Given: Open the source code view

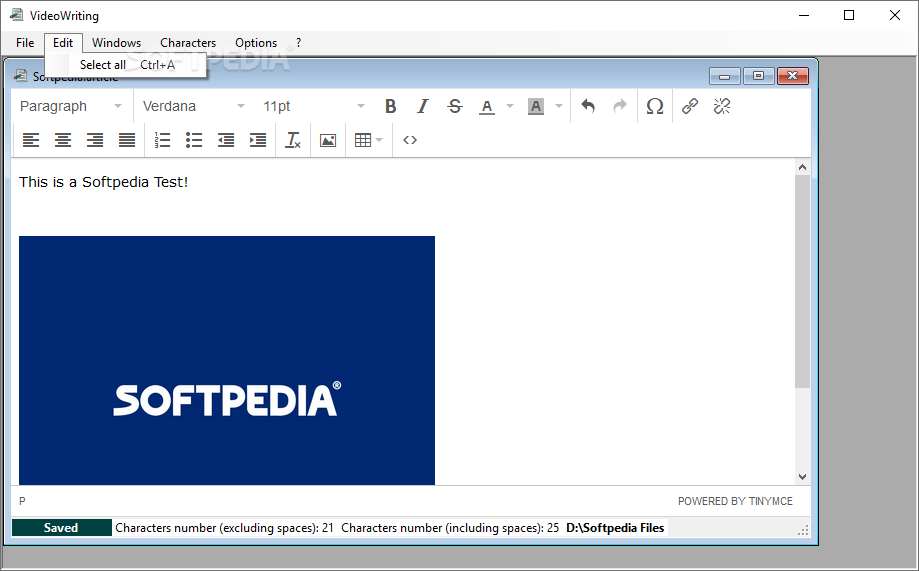Looking at the screenshot, I should (x=410, y=140).
